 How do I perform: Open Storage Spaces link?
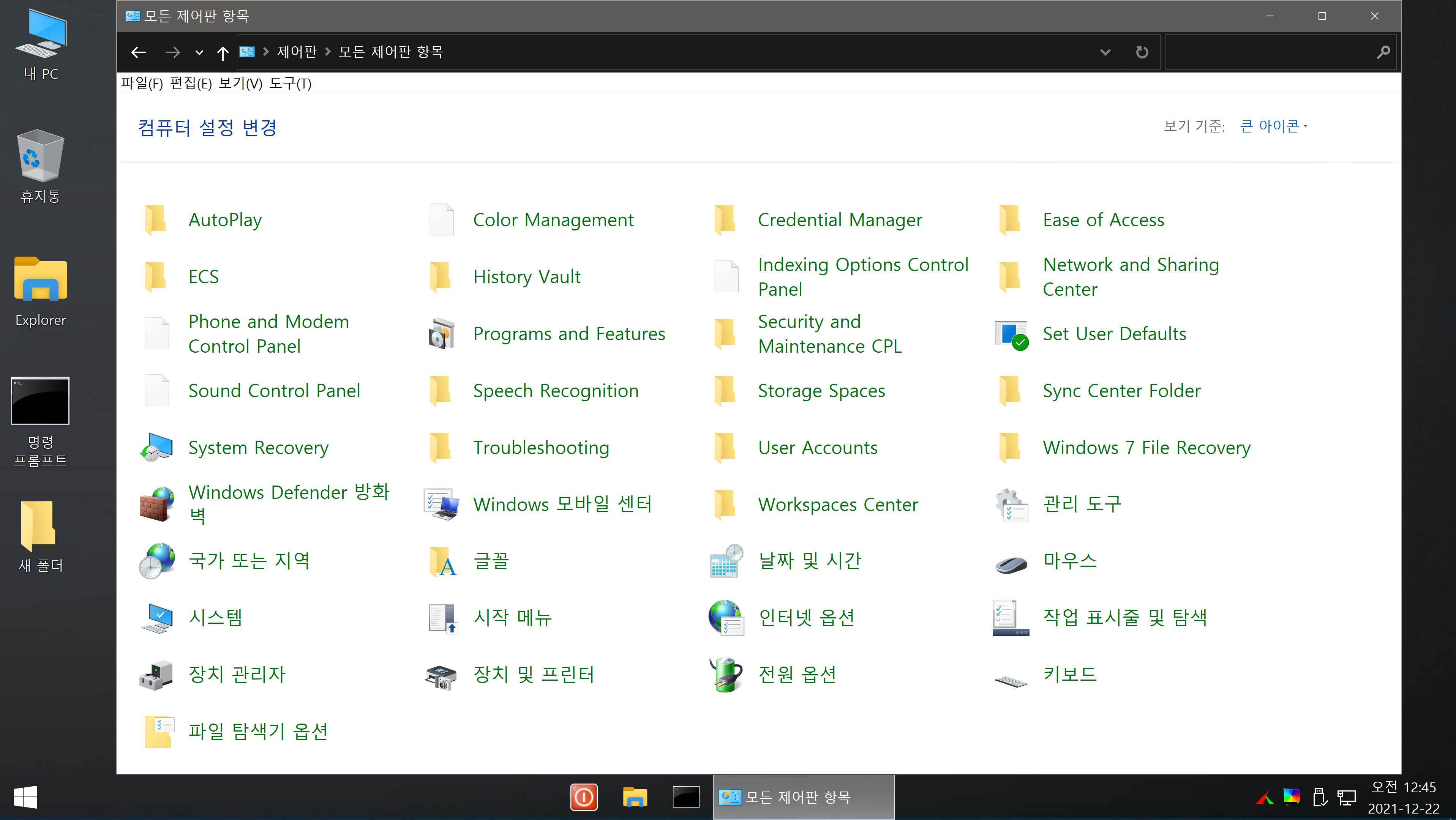click(821, 391)
